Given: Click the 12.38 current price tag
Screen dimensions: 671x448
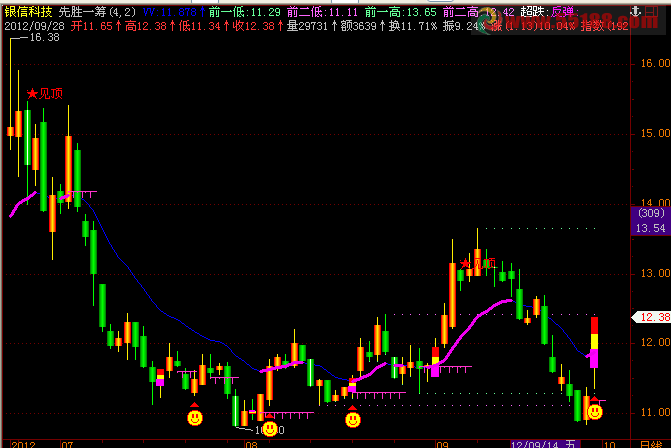Looking at the screenshot, I should coord(652,317).
